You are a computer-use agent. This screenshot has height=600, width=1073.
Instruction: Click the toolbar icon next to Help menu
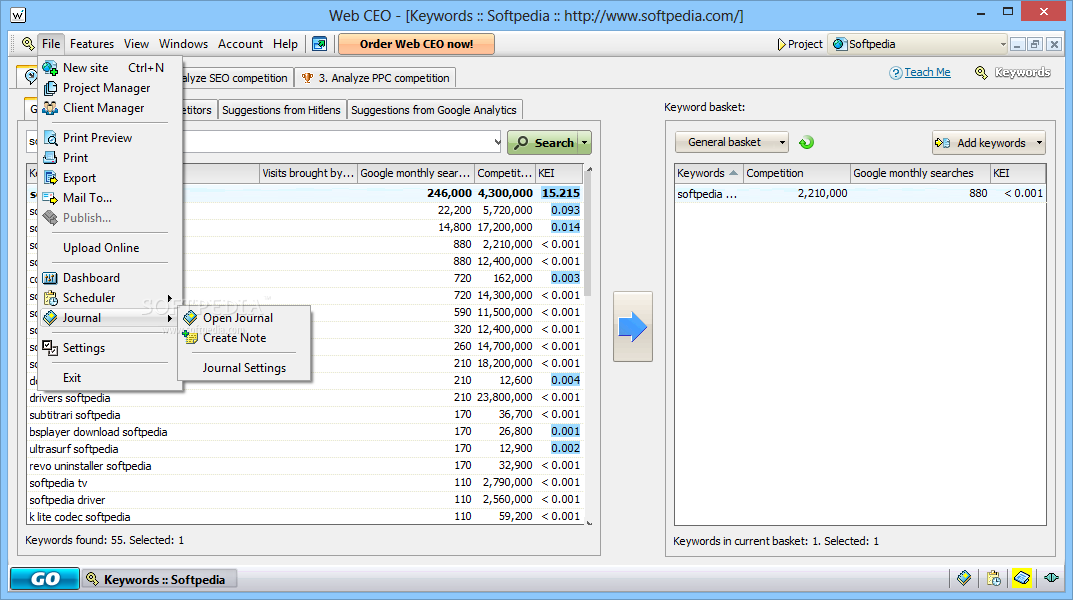point(320,44)
